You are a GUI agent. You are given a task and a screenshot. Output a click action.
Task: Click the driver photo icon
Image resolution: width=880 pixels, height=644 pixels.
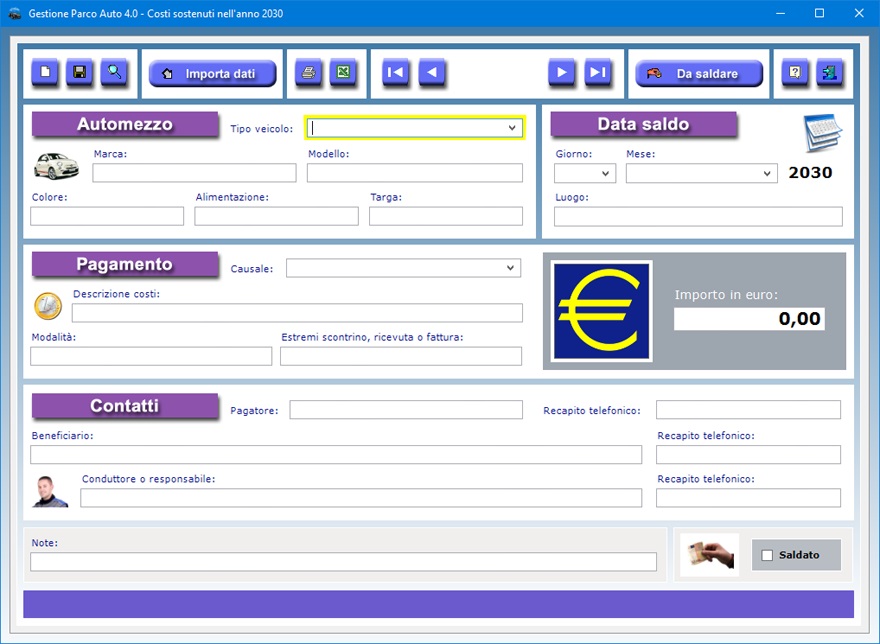(x=50, y=492)
